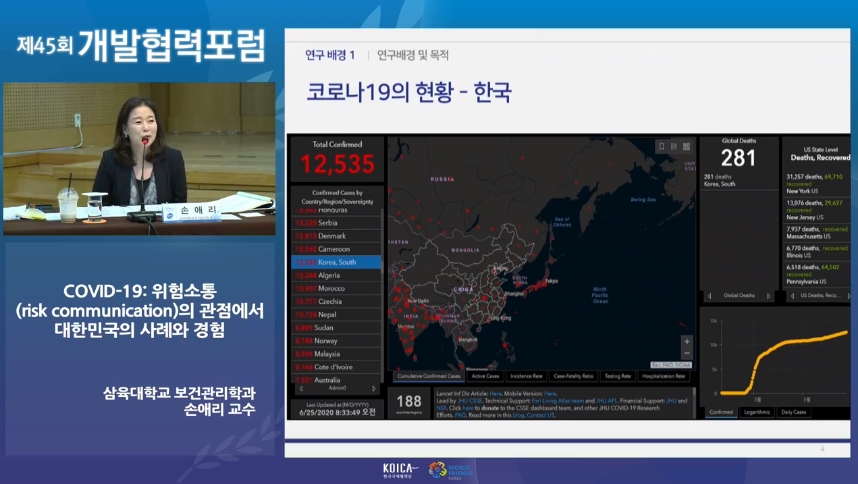The image size is (858, 484).
Task: Open the map legend icon
Action: 674,147
